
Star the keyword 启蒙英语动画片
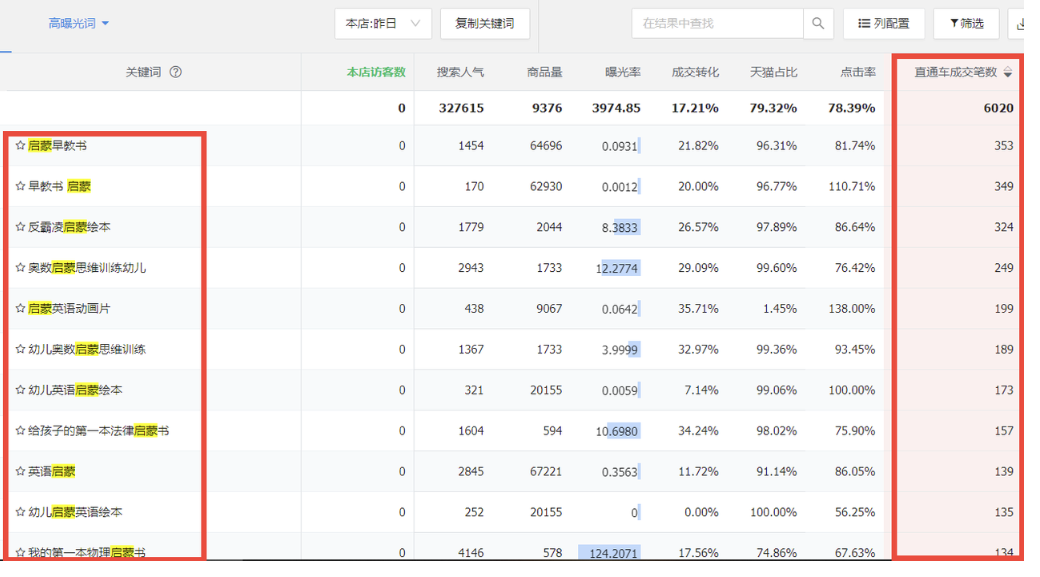click(x=20, y=309)
